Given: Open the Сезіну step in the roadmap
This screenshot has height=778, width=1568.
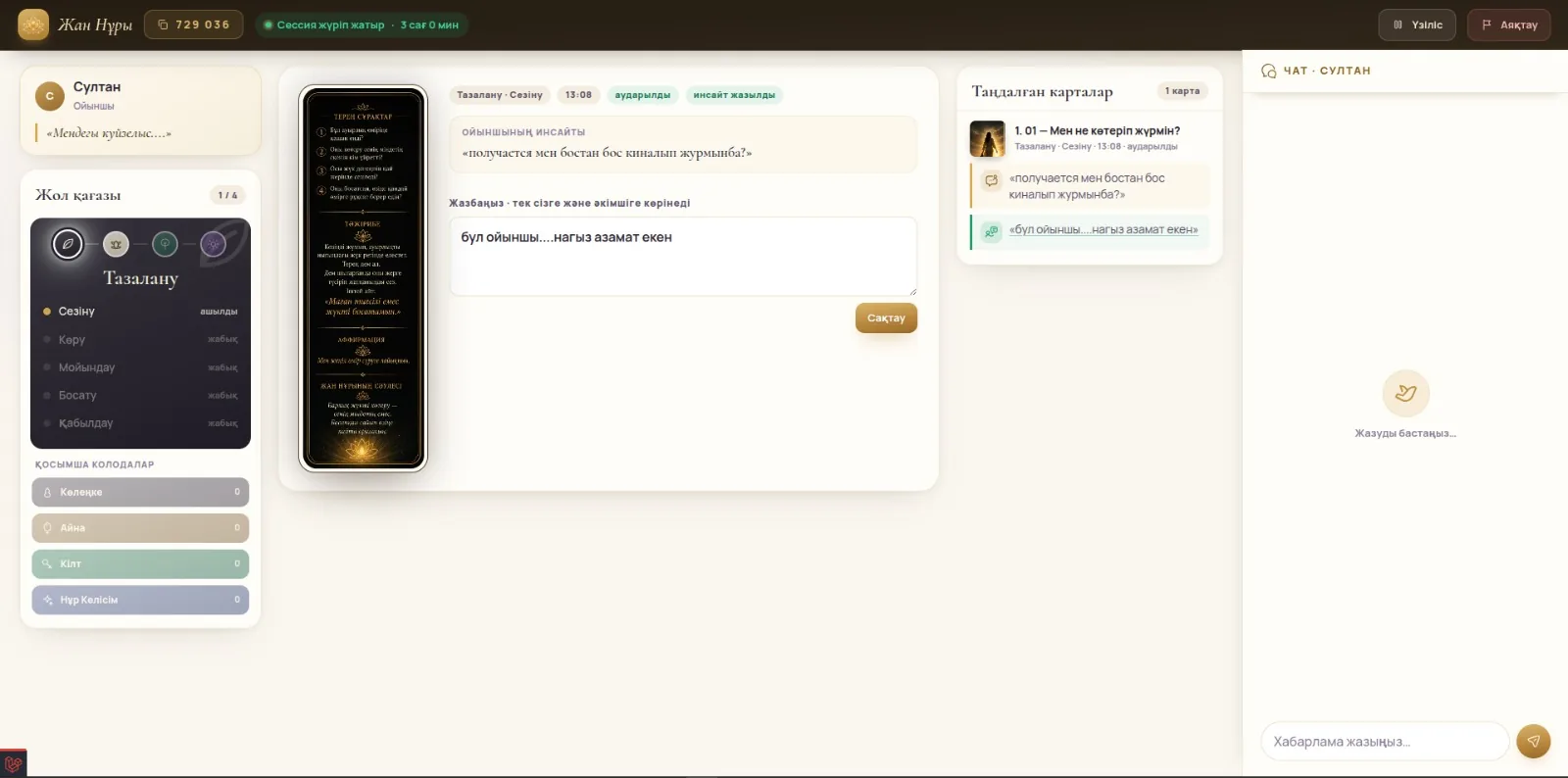Looking at the screenshot, I should coord(140,311).
